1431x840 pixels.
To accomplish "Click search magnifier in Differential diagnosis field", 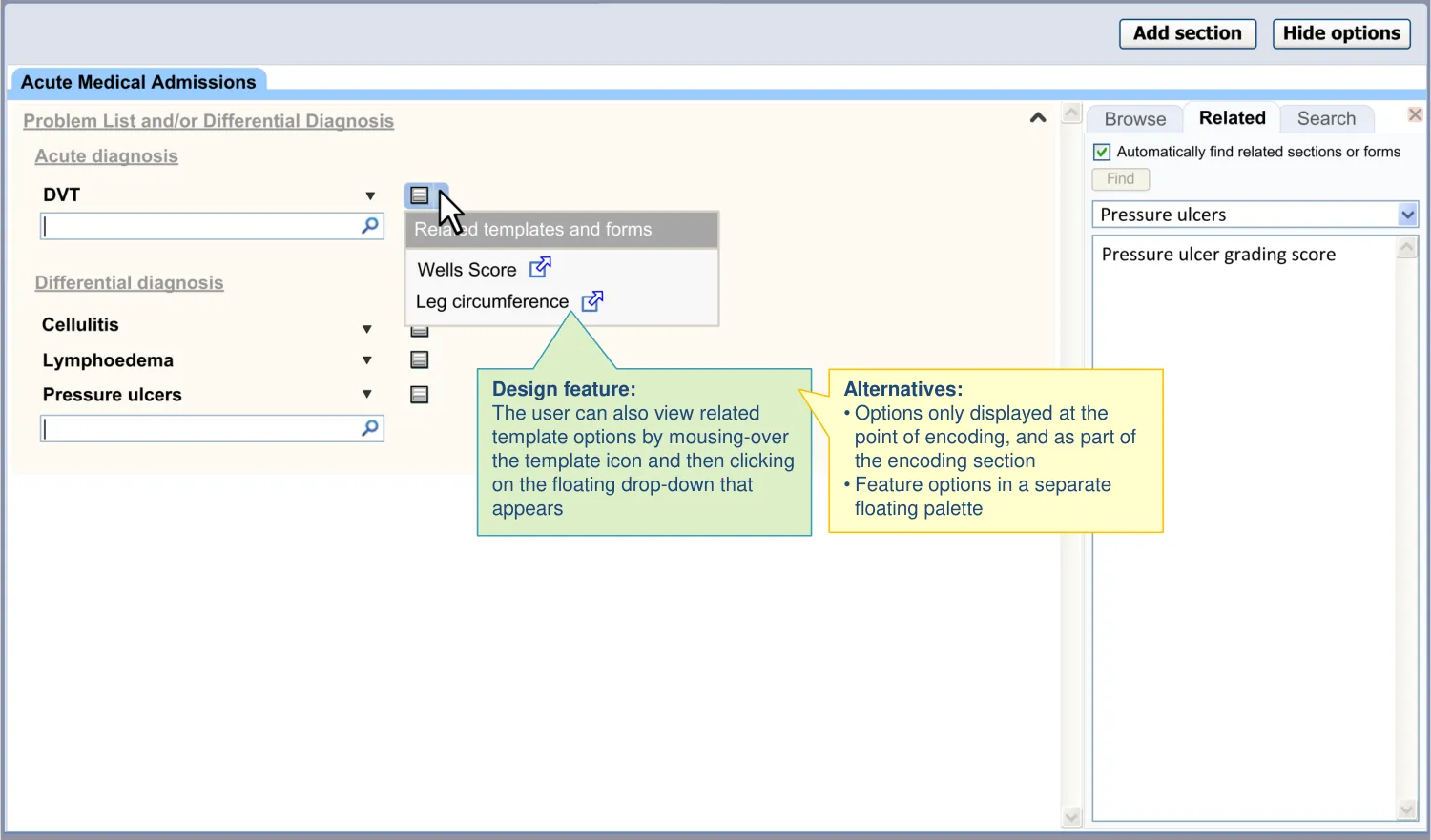I will (370, 428).
